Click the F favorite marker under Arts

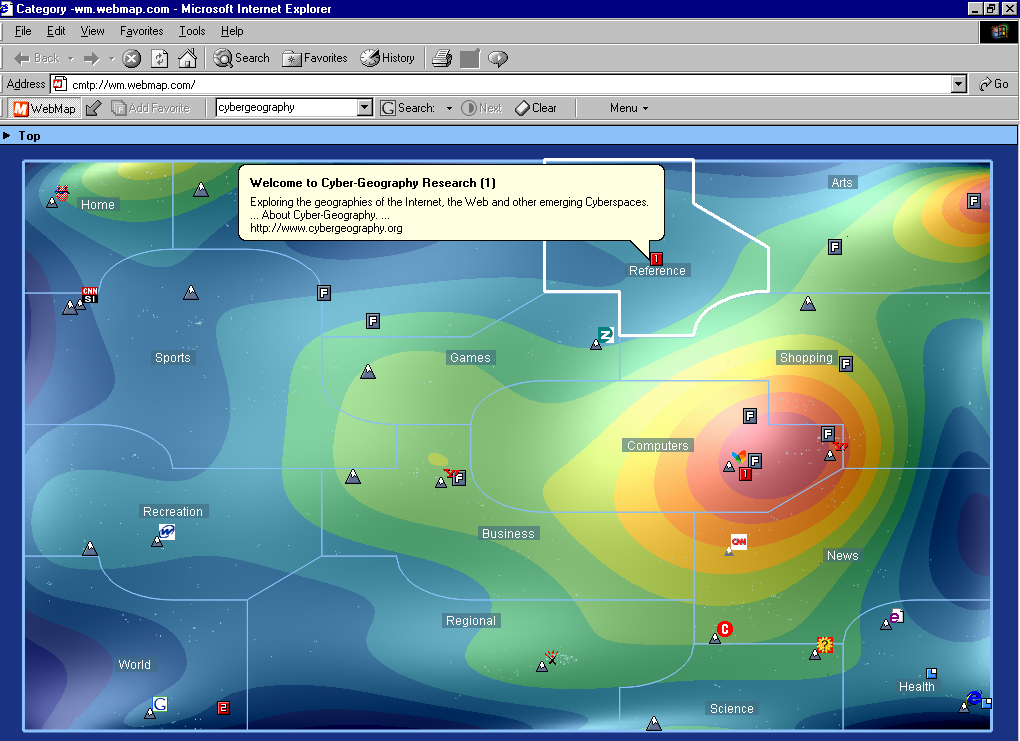click(x=835, y=247)
